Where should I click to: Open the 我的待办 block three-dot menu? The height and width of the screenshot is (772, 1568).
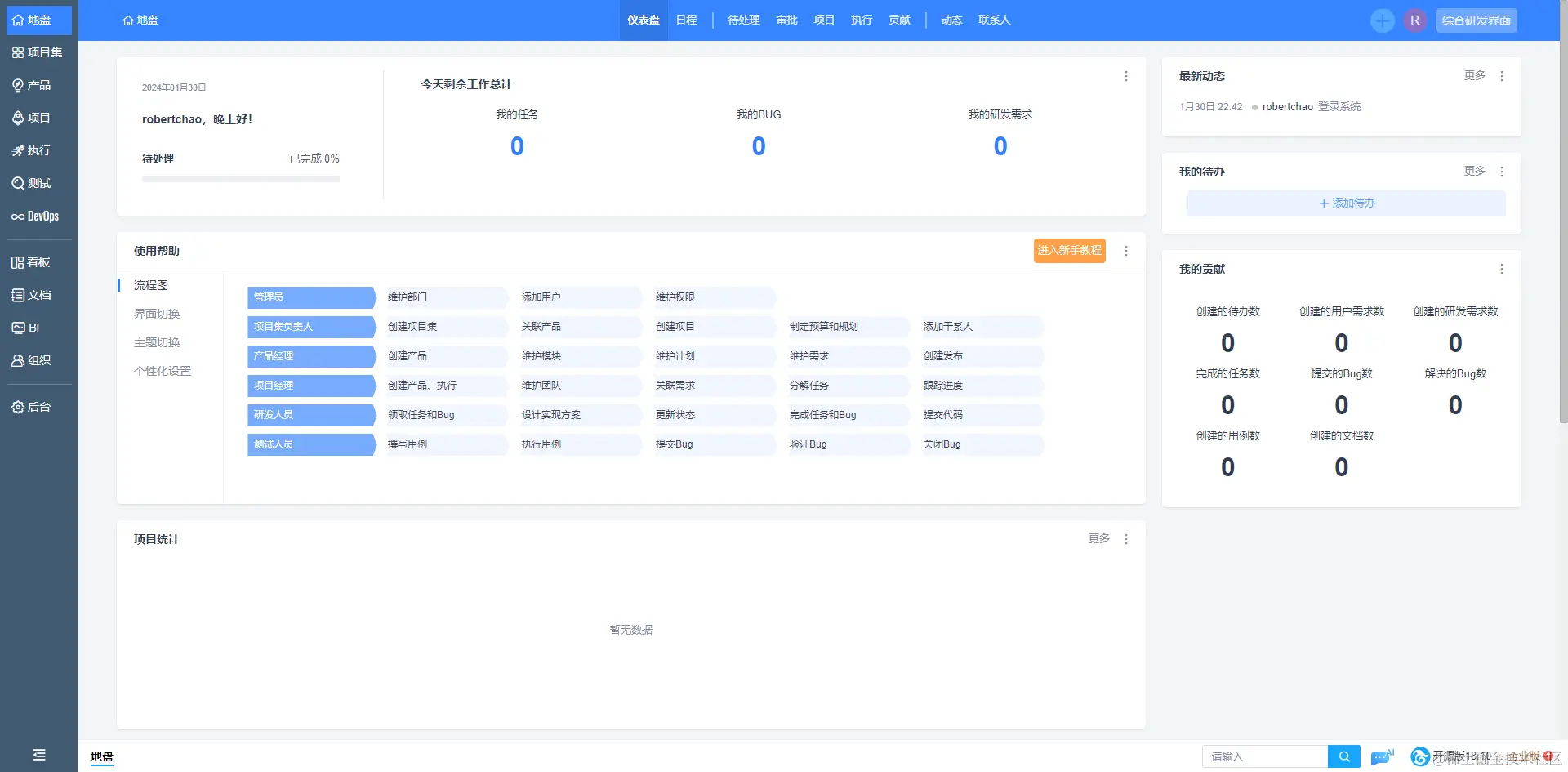(1502, 172)
